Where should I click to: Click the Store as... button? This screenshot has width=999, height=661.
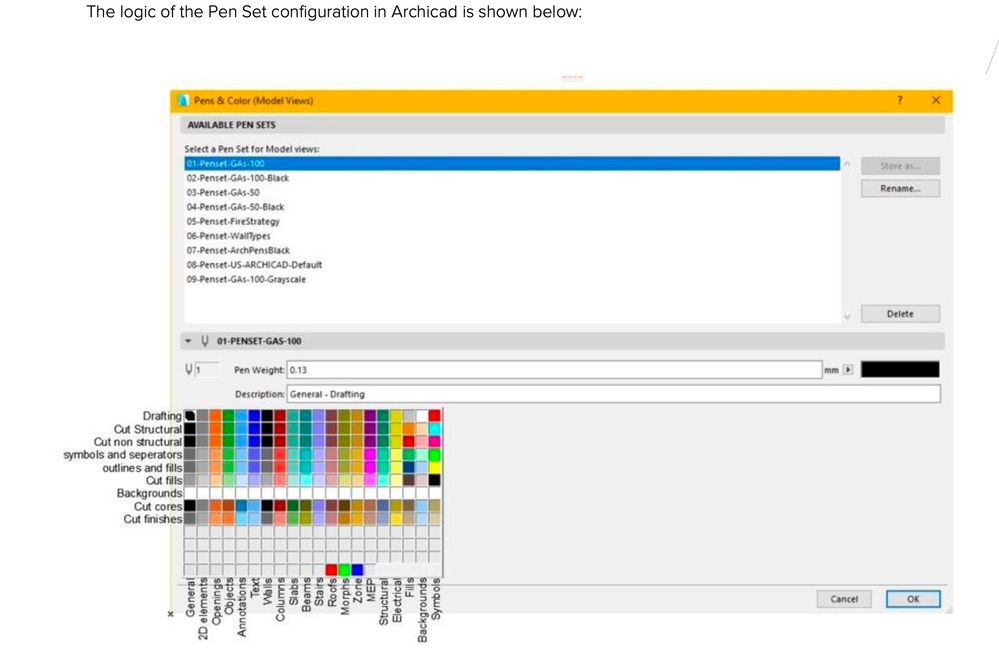900,166
